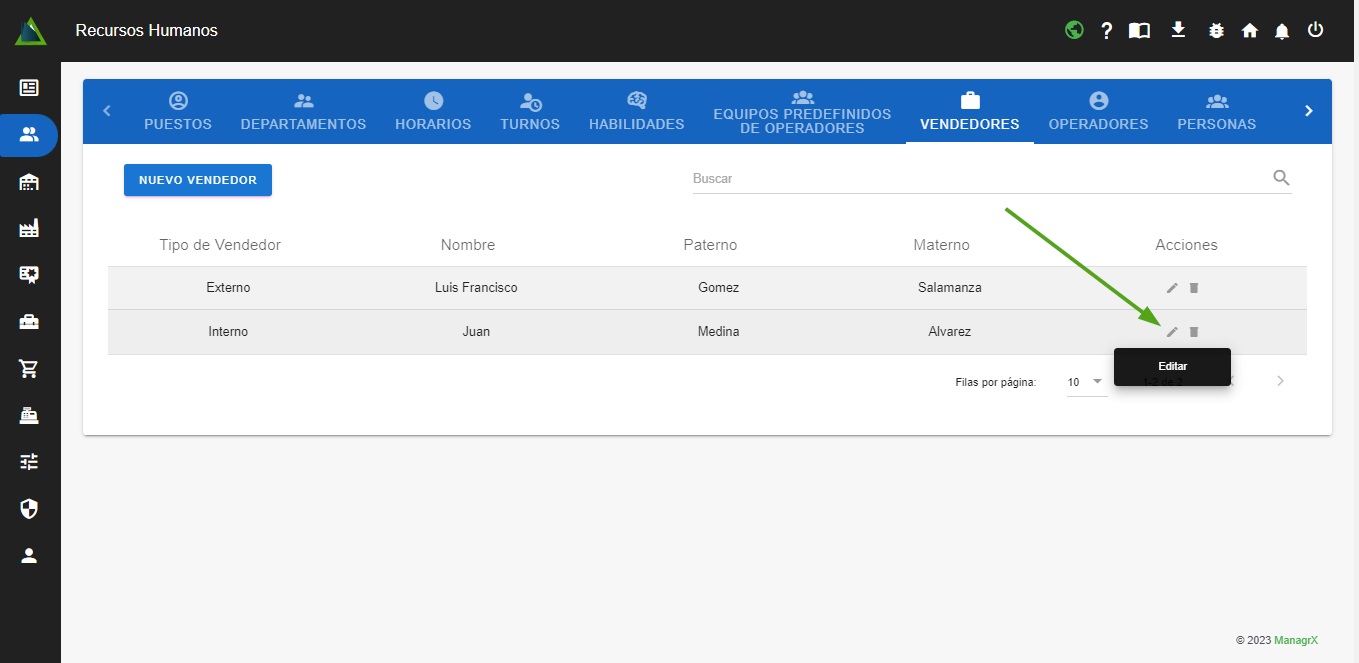The image size is (1359, 663).
Task: Click the edit pencil icon for Juan Medina
Action: click(1172, 332)
